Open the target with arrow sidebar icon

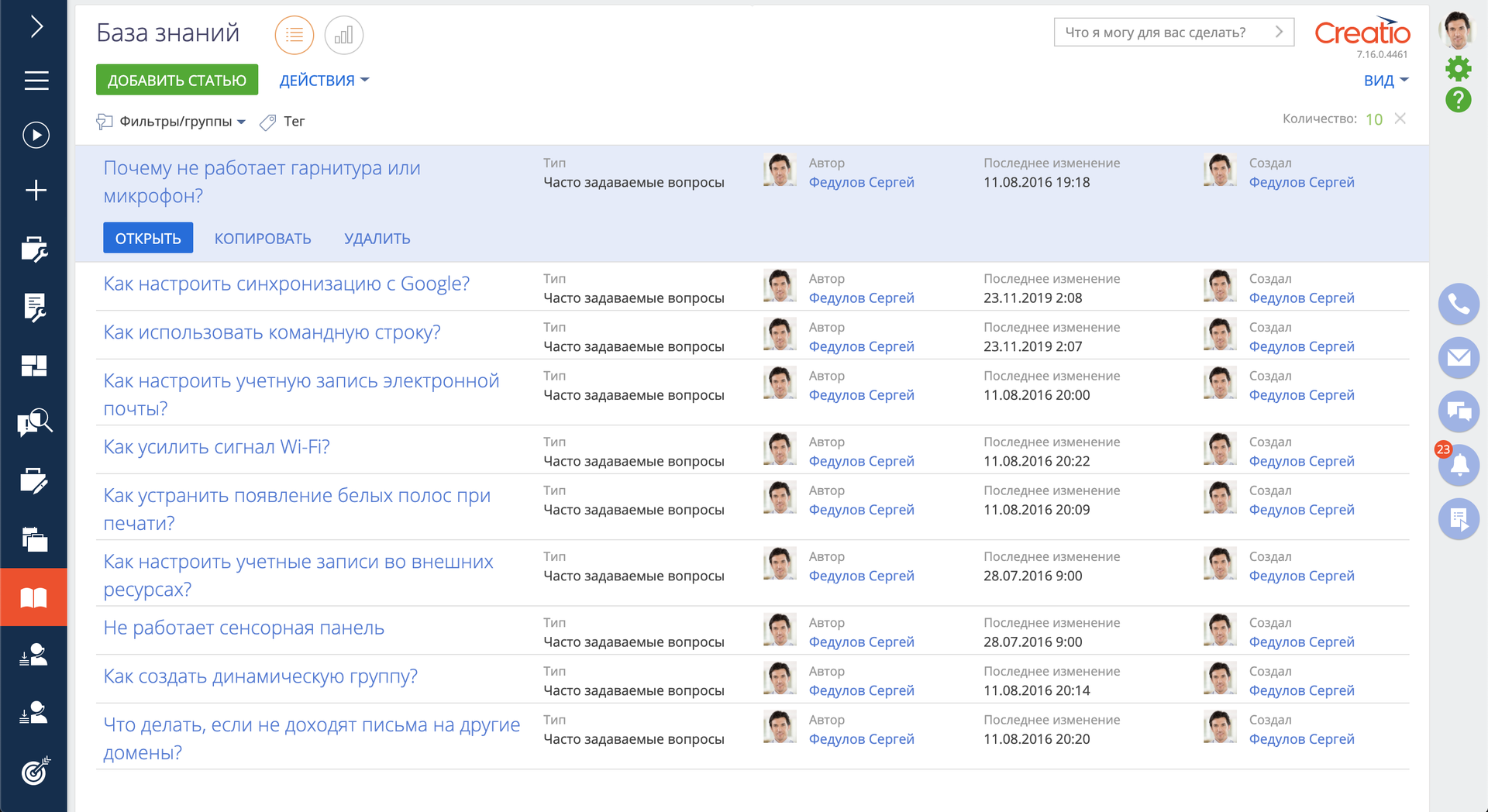[36, 771]
